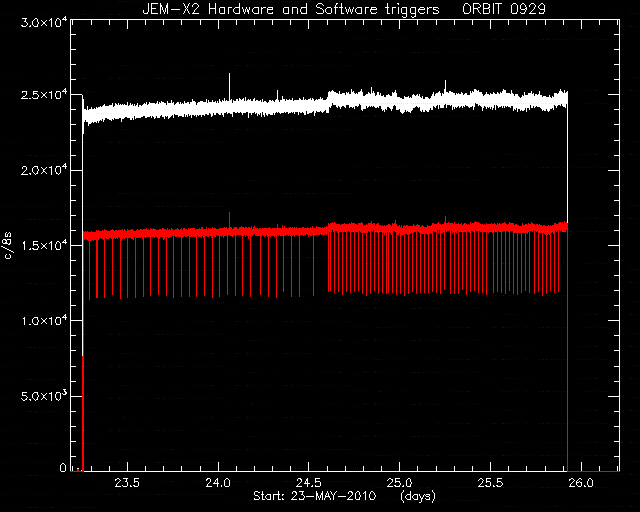This screenshot has height=512, width=640.
Task: Click the 2.5×10⁴ y-axis tick label
Action: coord(44,94)
